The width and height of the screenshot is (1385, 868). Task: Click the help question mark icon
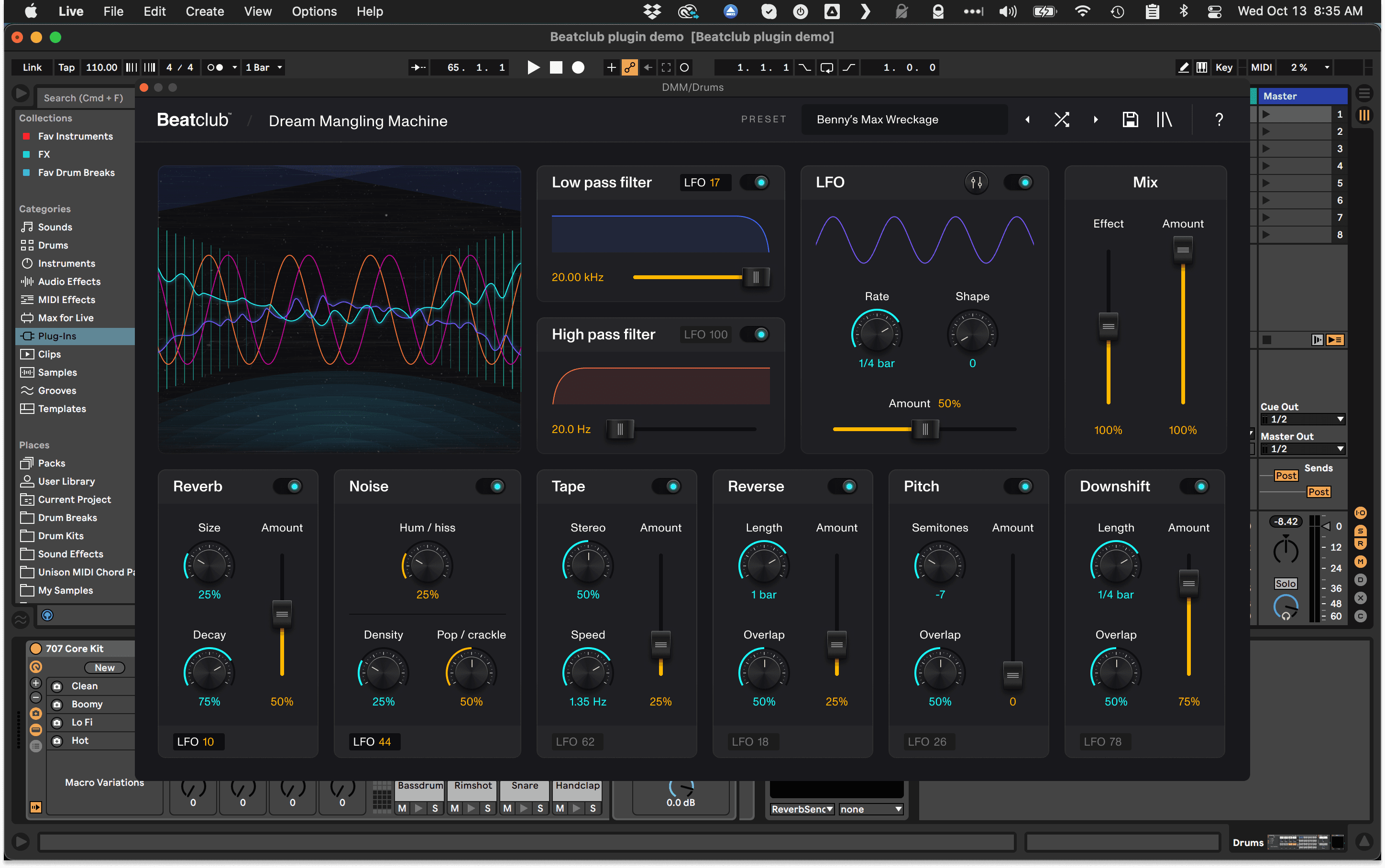click(x=1219, y=120)
